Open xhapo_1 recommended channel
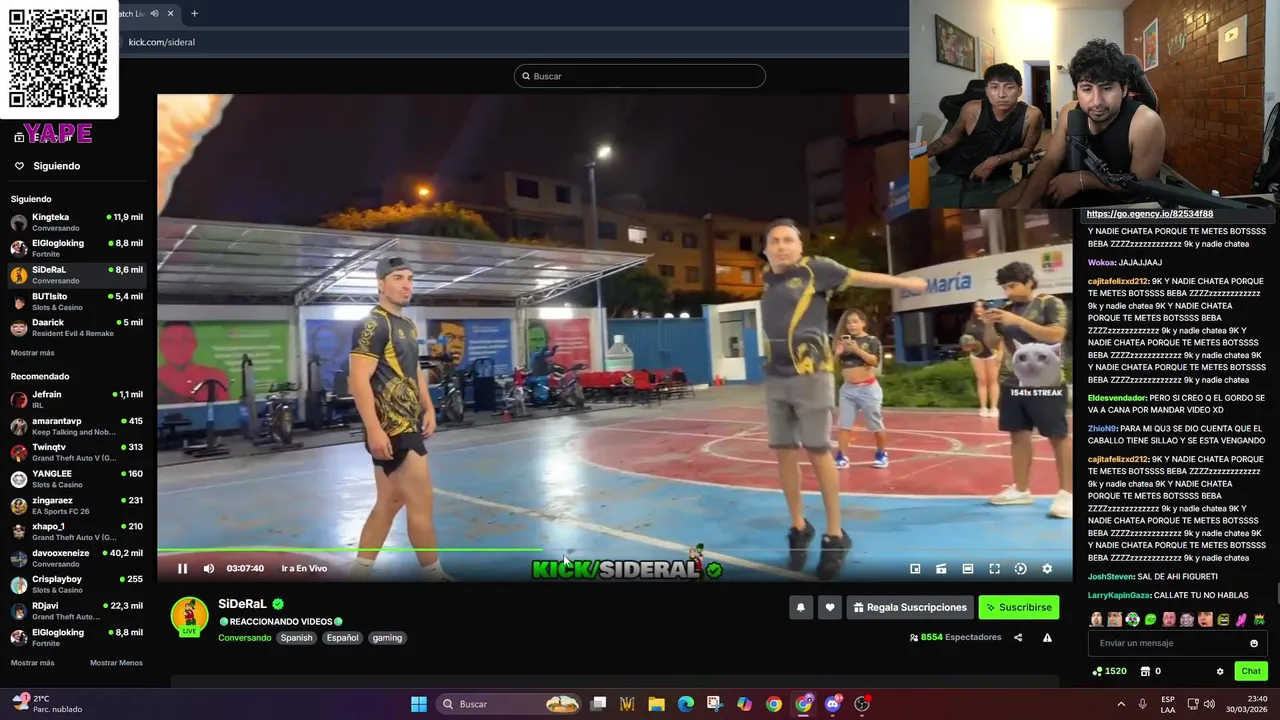Image resolution: width=1280 pixels, height=720 pixels. pos(77,531)
